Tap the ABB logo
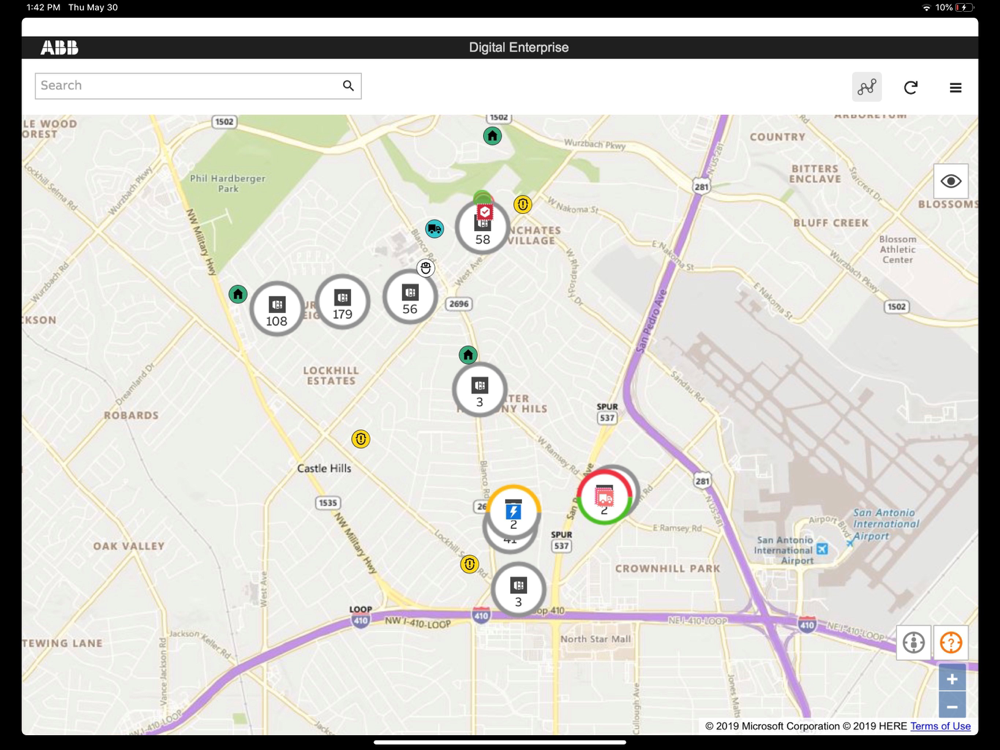 click(59, 47)
